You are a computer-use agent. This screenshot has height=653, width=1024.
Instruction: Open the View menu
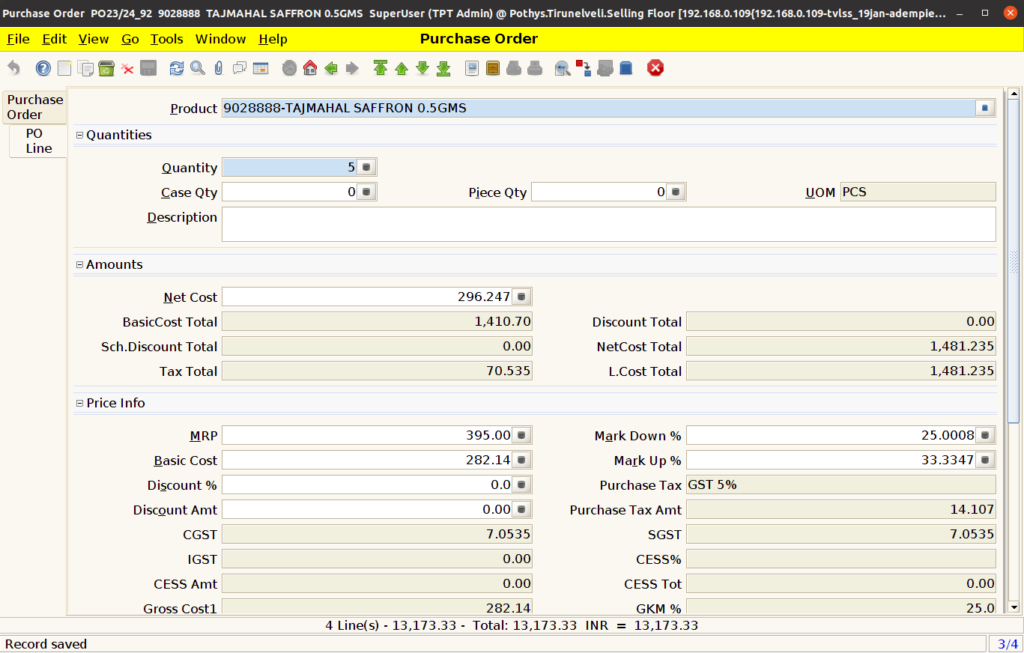point(93,39)
